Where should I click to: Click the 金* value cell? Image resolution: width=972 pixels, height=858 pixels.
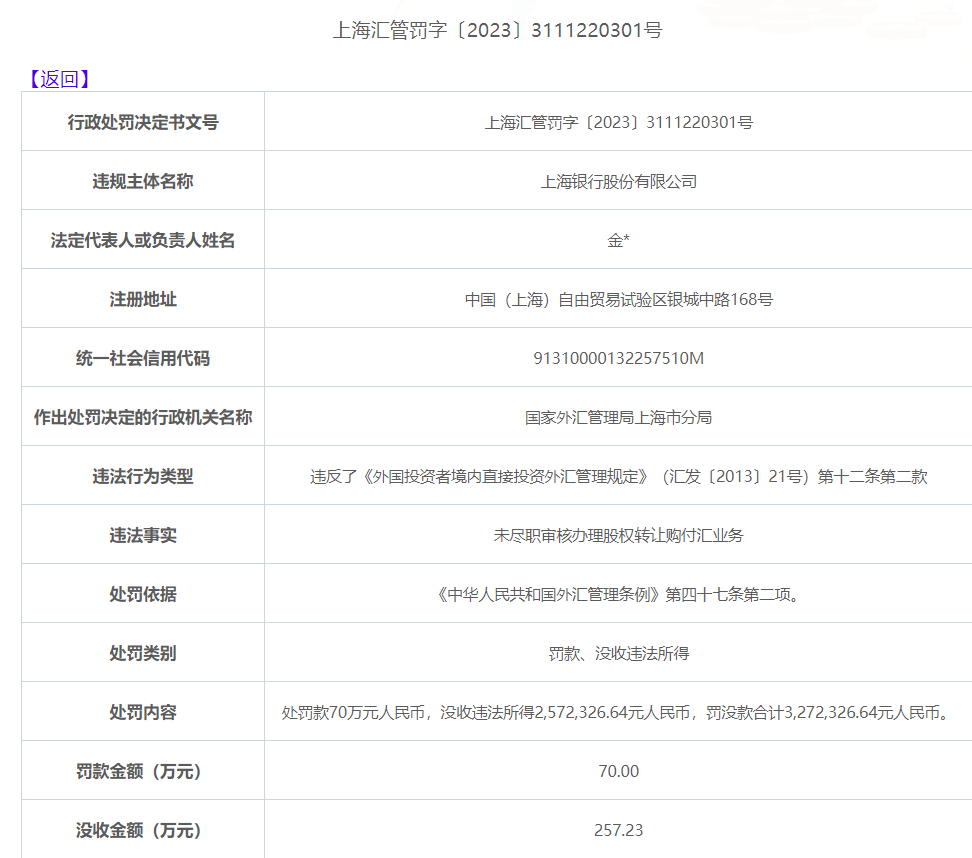[619, 240]
